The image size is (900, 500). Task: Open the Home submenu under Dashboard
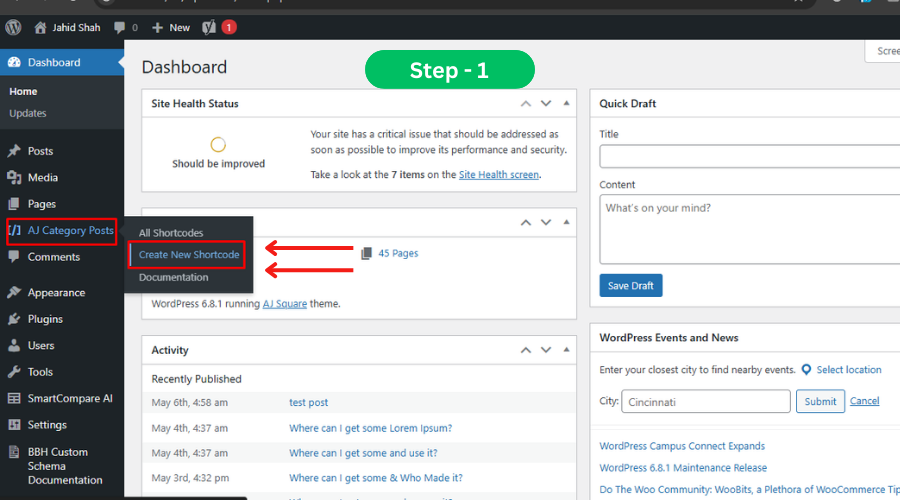click(23, 91)
